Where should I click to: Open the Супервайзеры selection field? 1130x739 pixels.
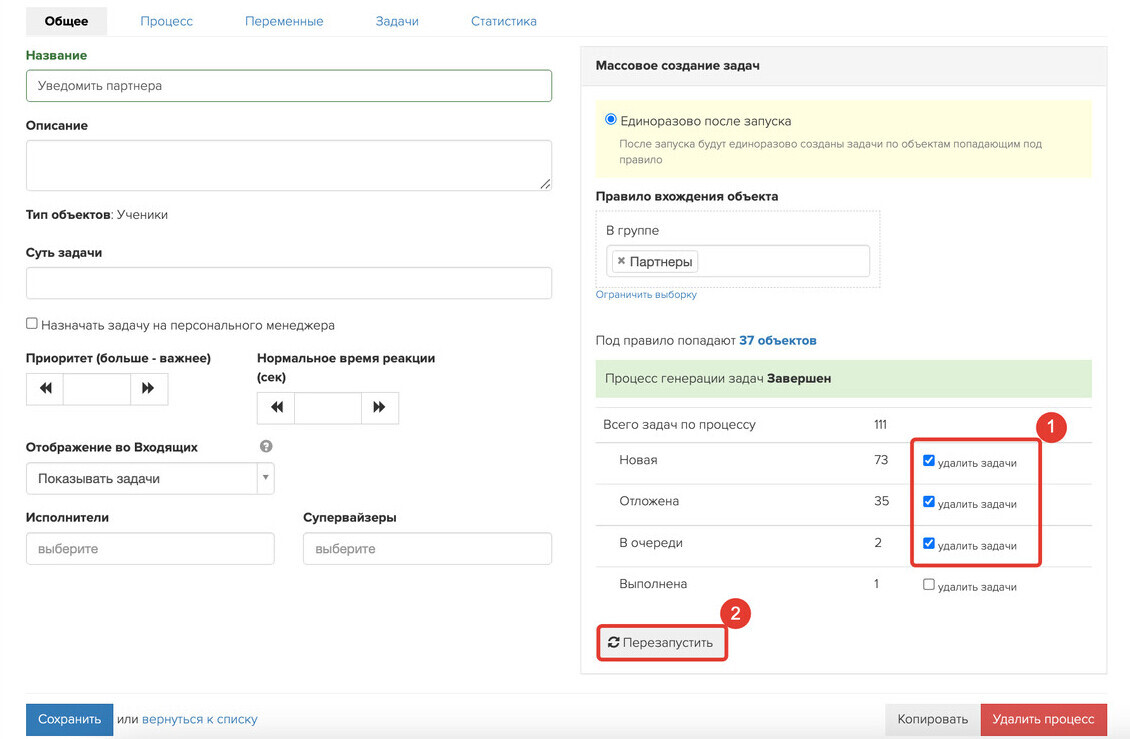pos(427,549)
